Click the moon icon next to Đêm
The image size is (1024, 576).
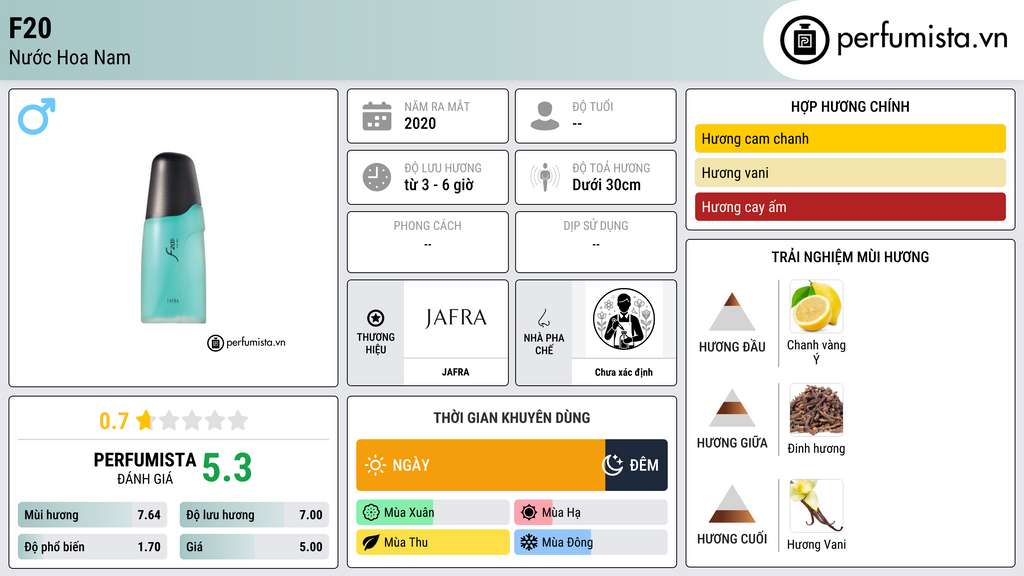(x=612, y=465)
